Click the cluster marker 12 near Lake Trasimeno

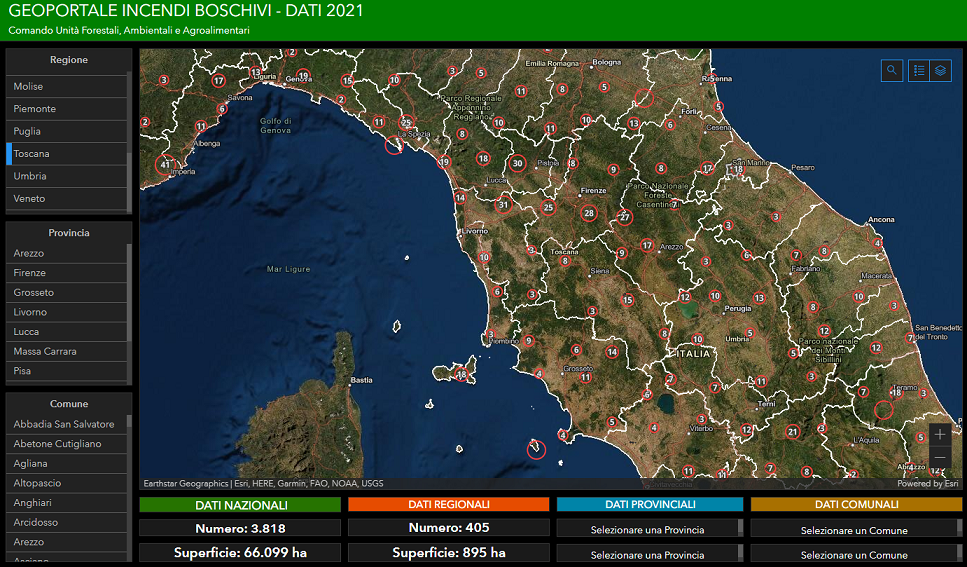685,297
